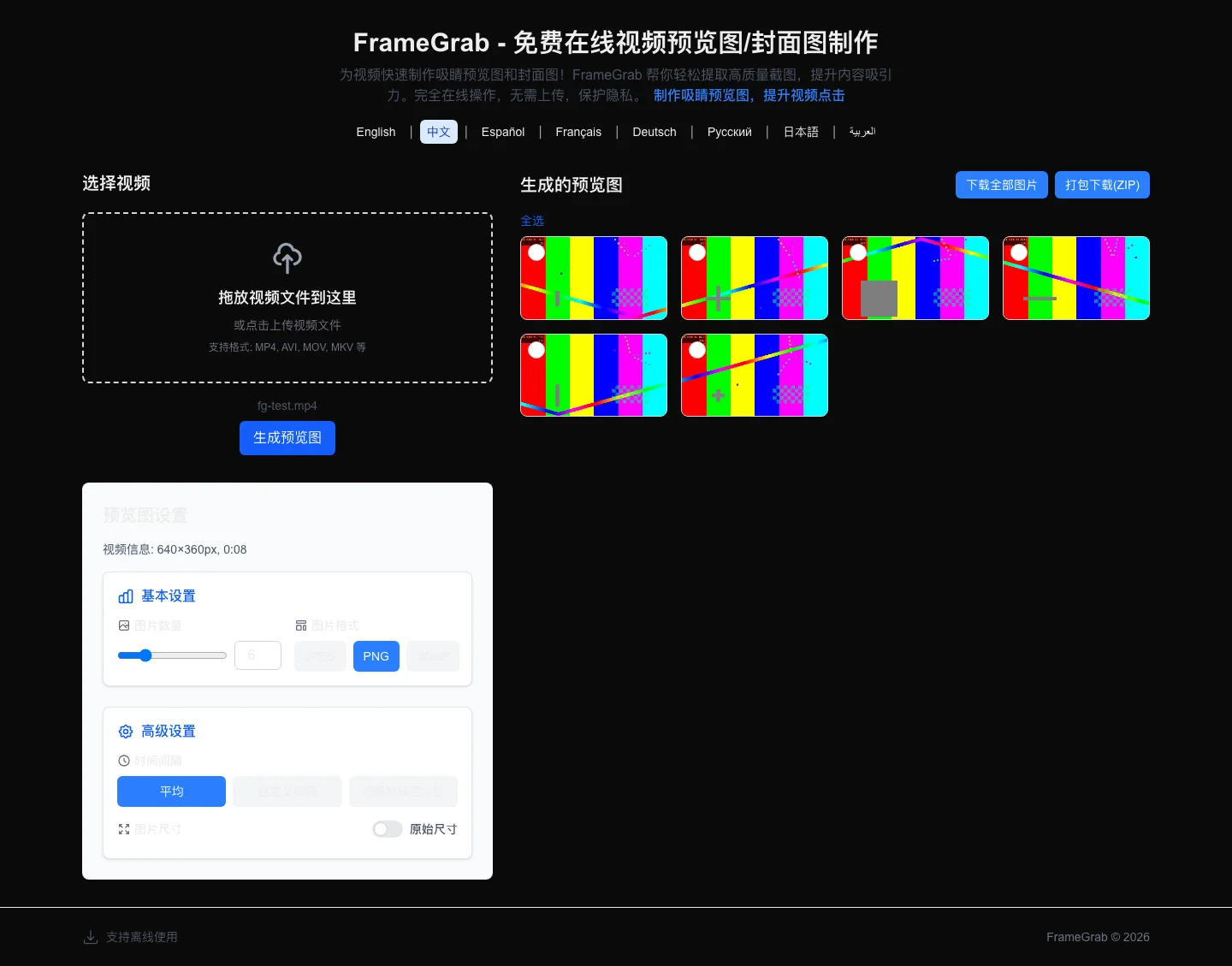Screen dimensions: 1232x966
Task: Click the 支持格式: MP4, AVI, MOV, MKV 等 text
Action: [x=287, y=347]
